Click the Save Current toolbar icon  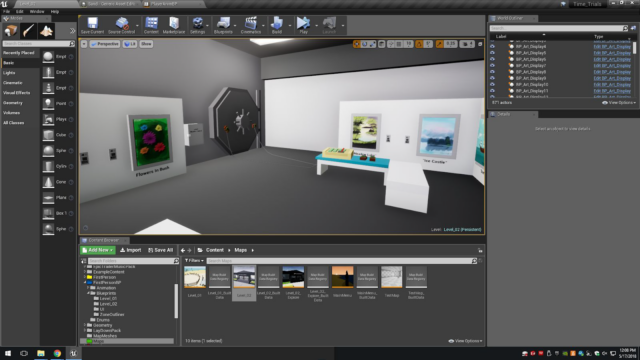[92, 25]
